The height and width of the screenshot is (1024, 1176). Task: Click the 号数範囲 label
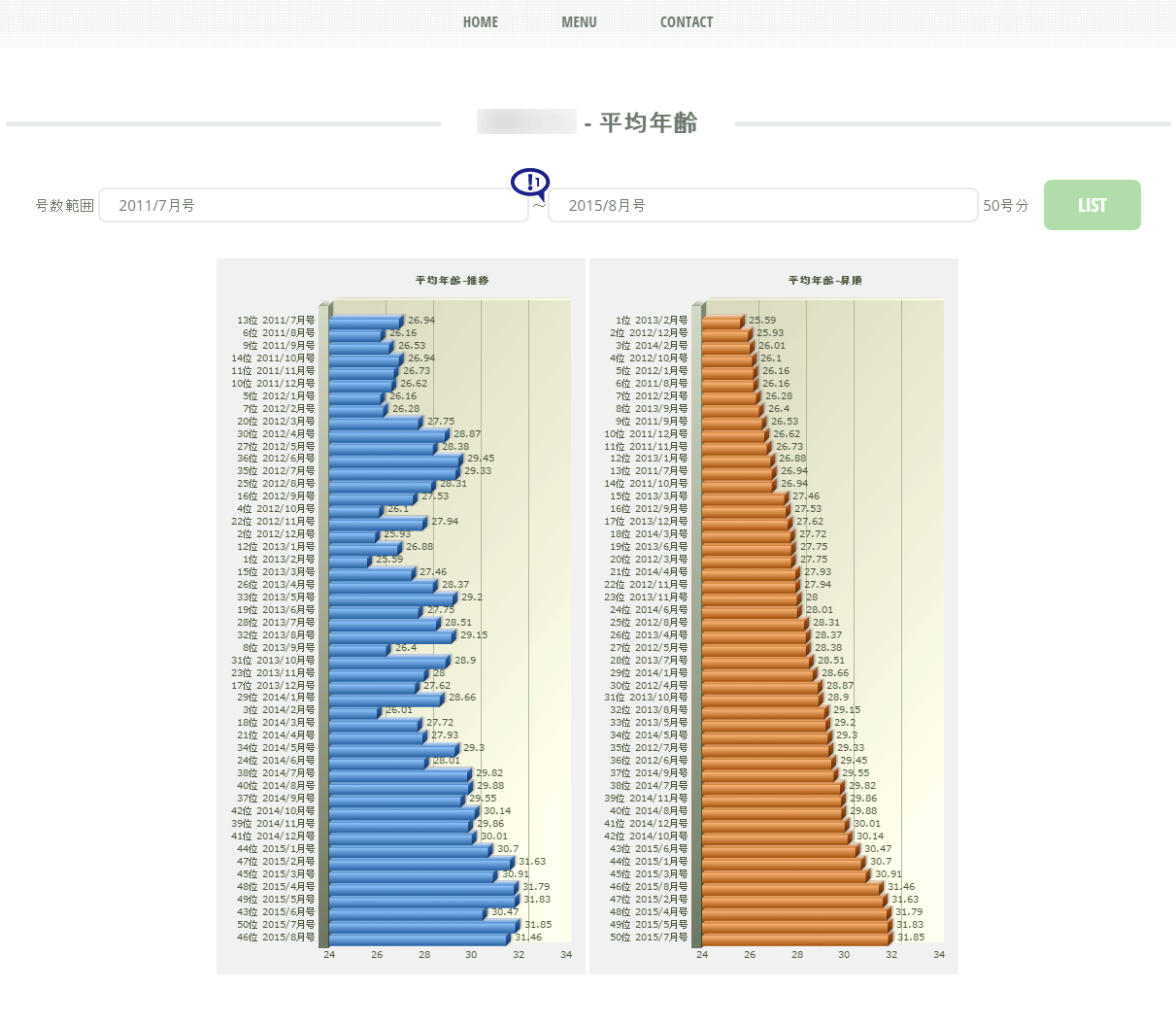tap(64, 205)
